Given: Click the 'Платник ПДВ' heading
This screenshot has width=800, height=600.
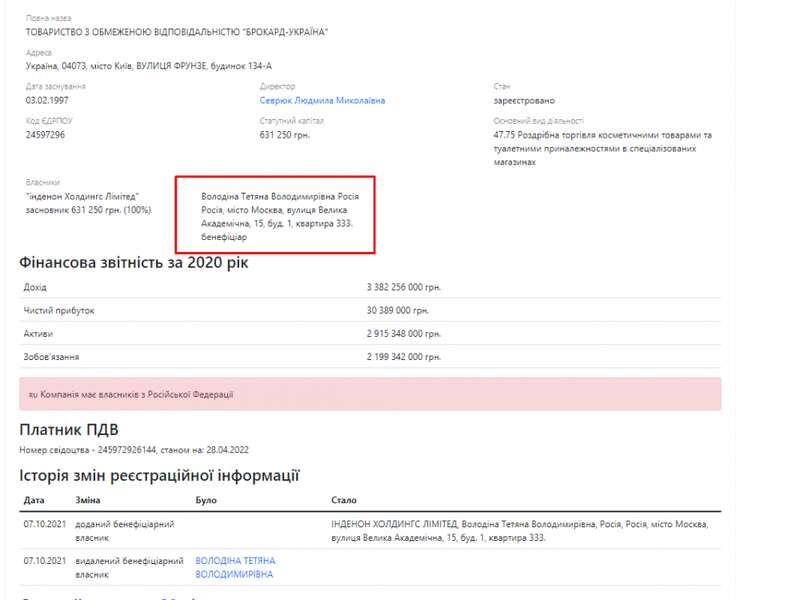Looking at the screenshot, I should click(x=70, y=430).
